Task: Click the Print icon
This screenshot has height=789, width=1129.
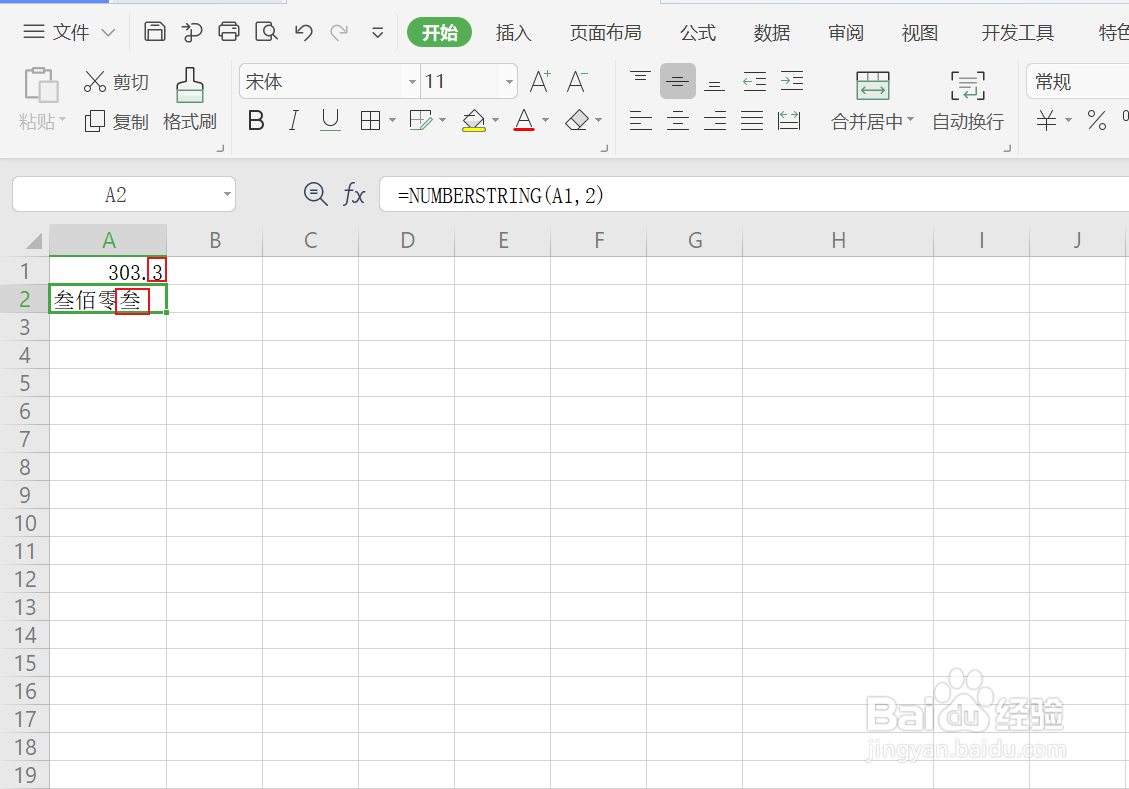Action: coord(229,32)
